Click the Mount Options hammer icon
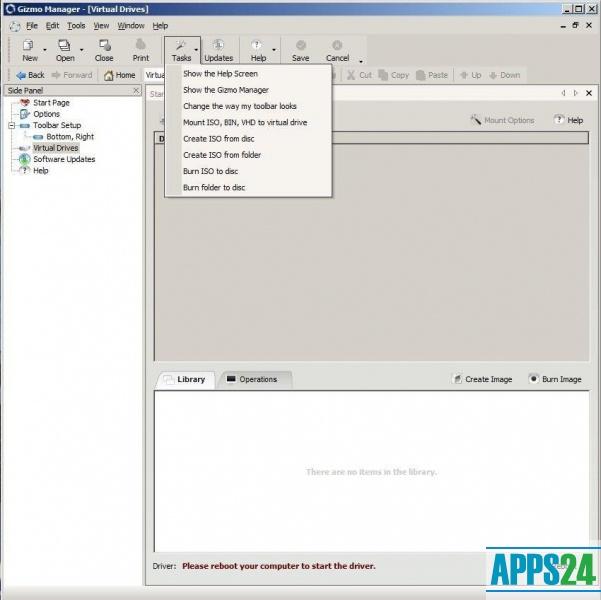The image size is (601, 600). click(475, 120)
